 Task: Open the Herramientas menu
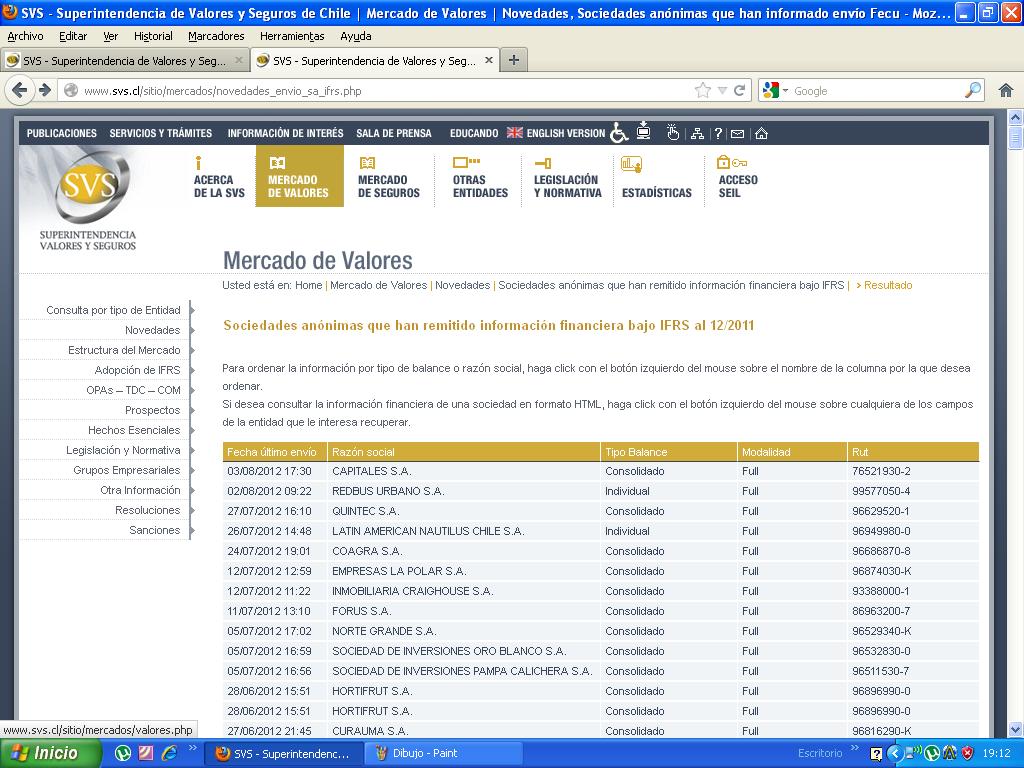[292, 36]
